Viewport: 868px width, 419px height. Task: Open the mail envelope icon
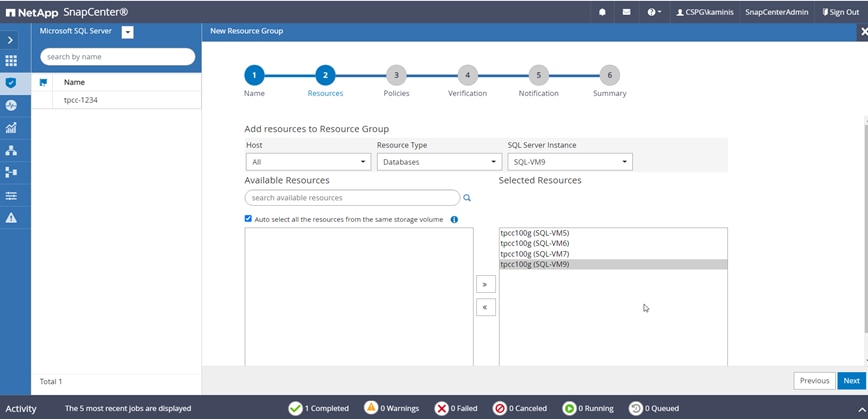click(x=626, y=12)
